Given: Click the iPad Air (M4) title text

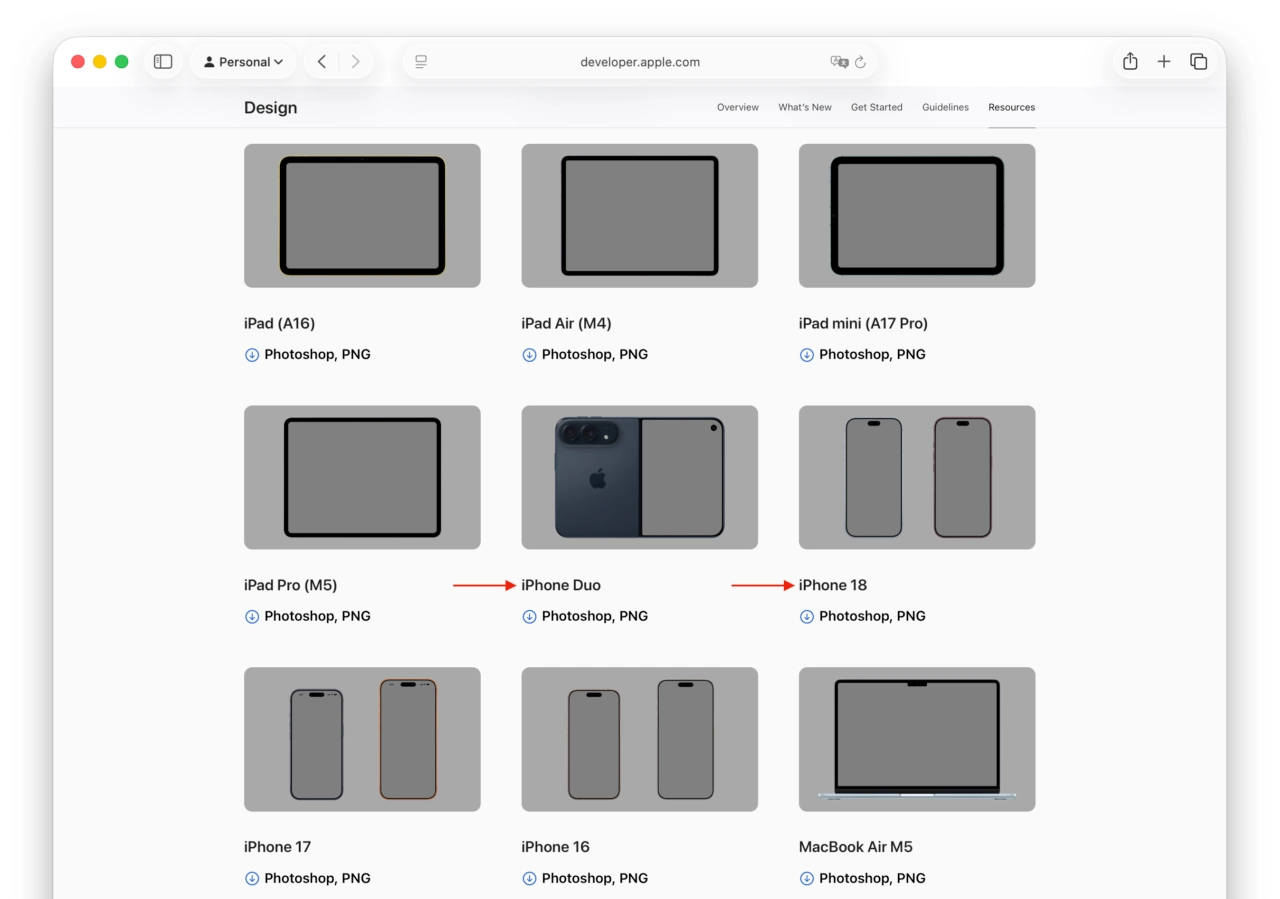Looking at the screenshot, I should coord(566,324).
